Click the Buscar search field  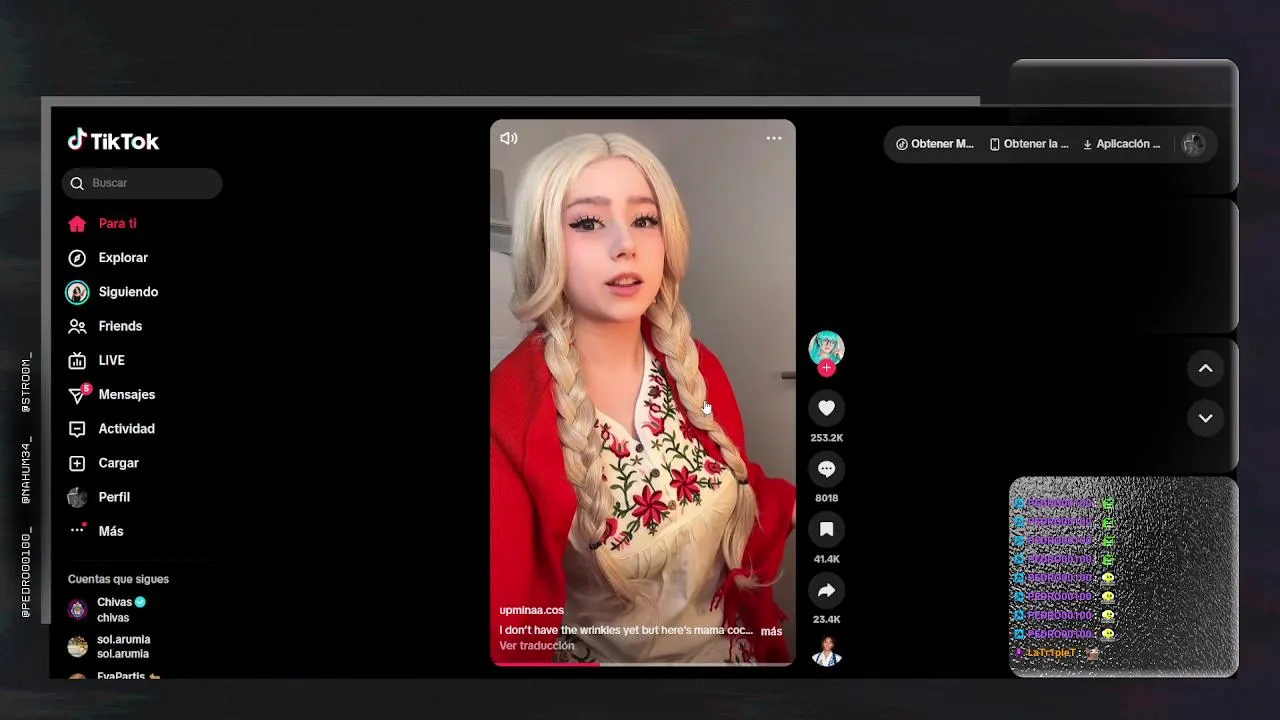coord(142,183)
